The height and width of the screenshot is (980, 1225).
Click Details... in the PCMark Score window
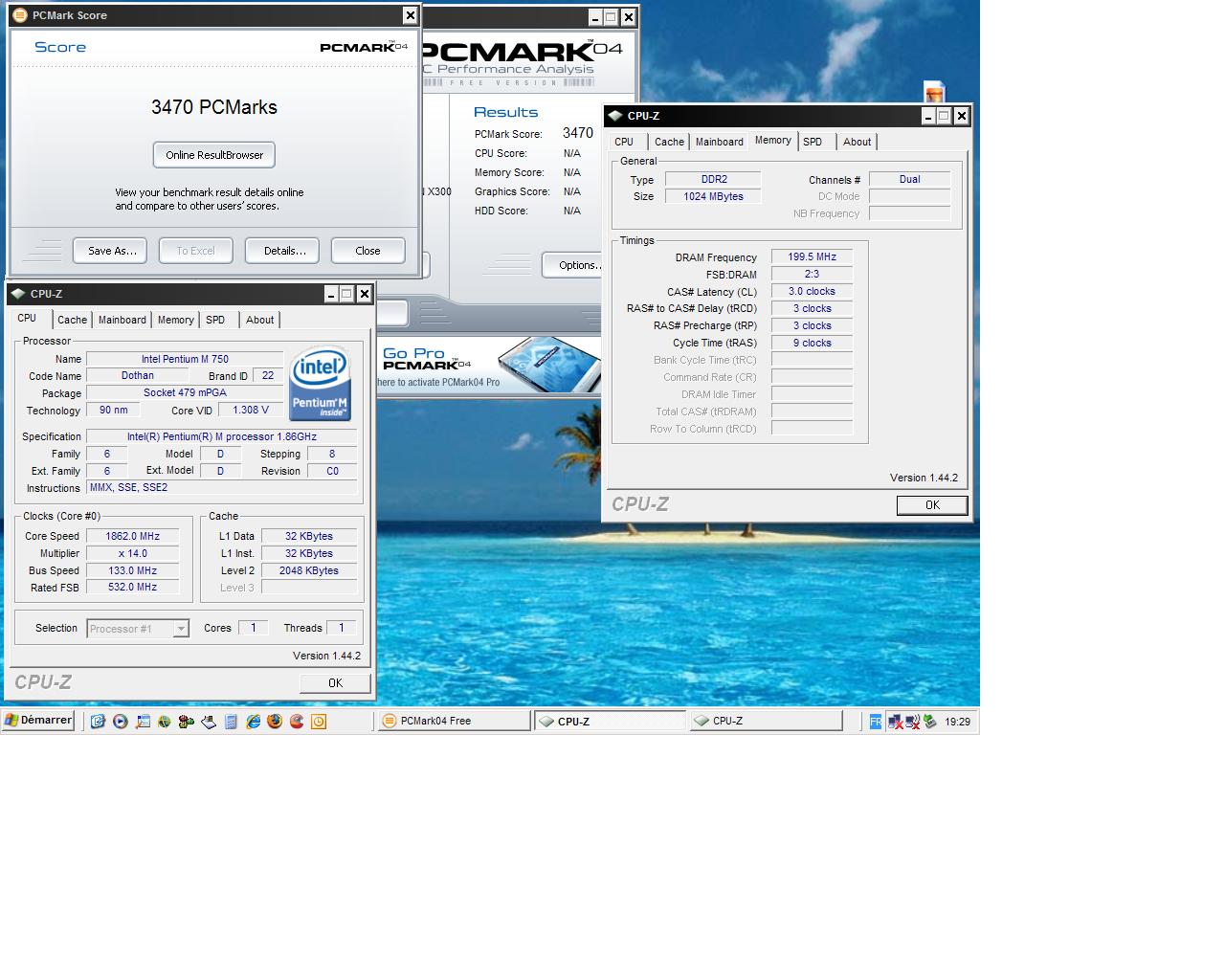pyautogui.click(x=282, y=251)
